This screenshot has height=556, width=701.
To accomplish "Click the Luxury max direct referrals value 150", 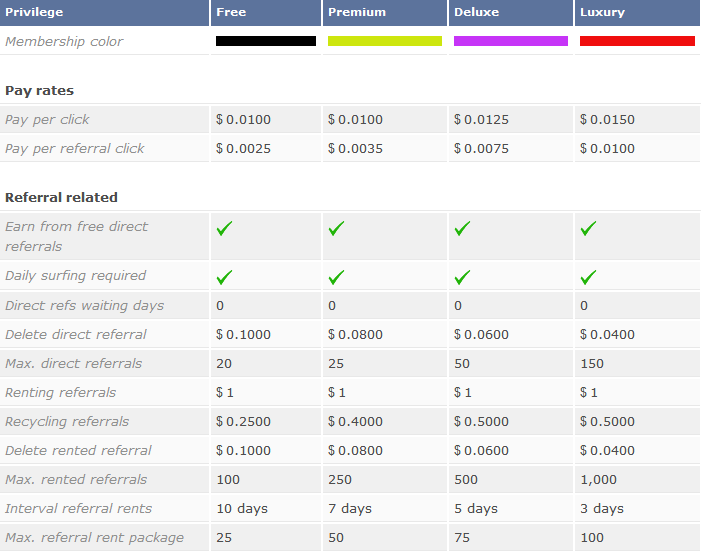I will click(592, 364).
